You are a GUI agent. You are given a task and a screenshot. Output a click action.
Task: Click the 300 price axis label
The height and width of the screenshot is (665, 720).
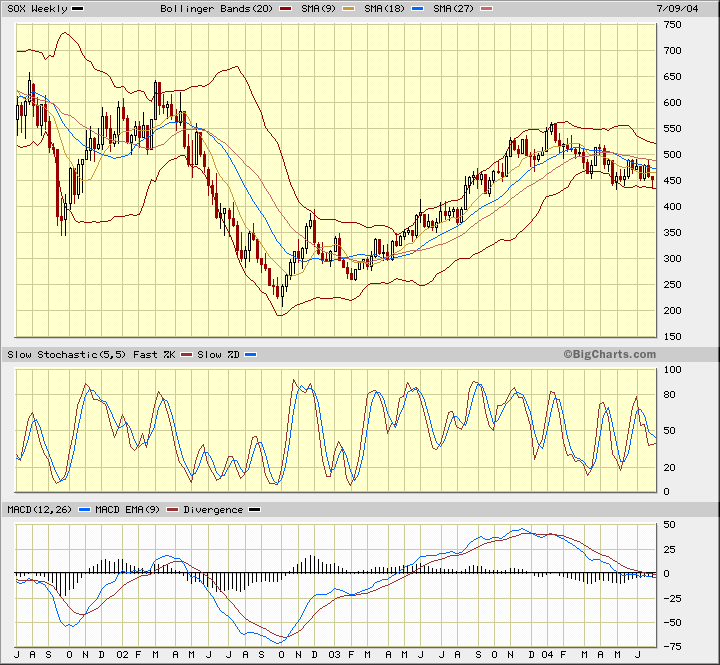[672, 259]
